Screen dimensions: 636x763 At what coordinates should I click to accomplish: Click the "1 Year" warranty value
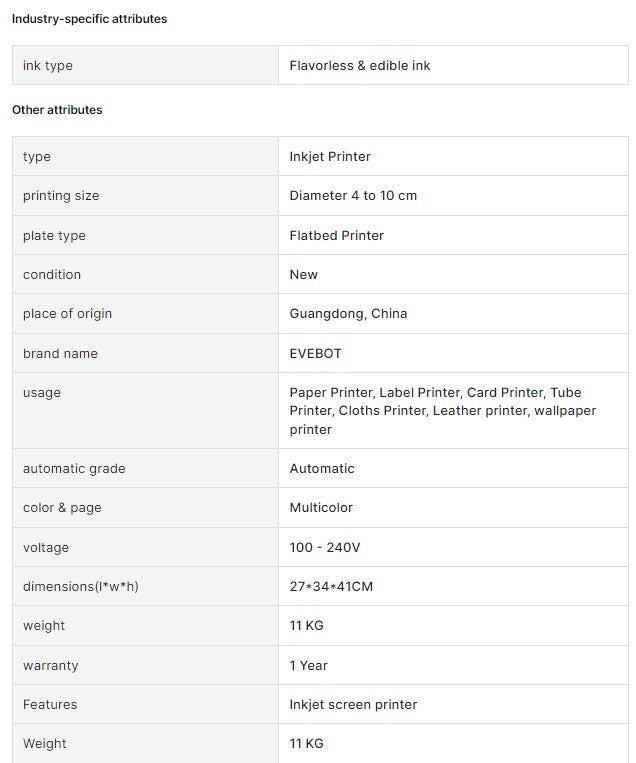tap(309, 666)
